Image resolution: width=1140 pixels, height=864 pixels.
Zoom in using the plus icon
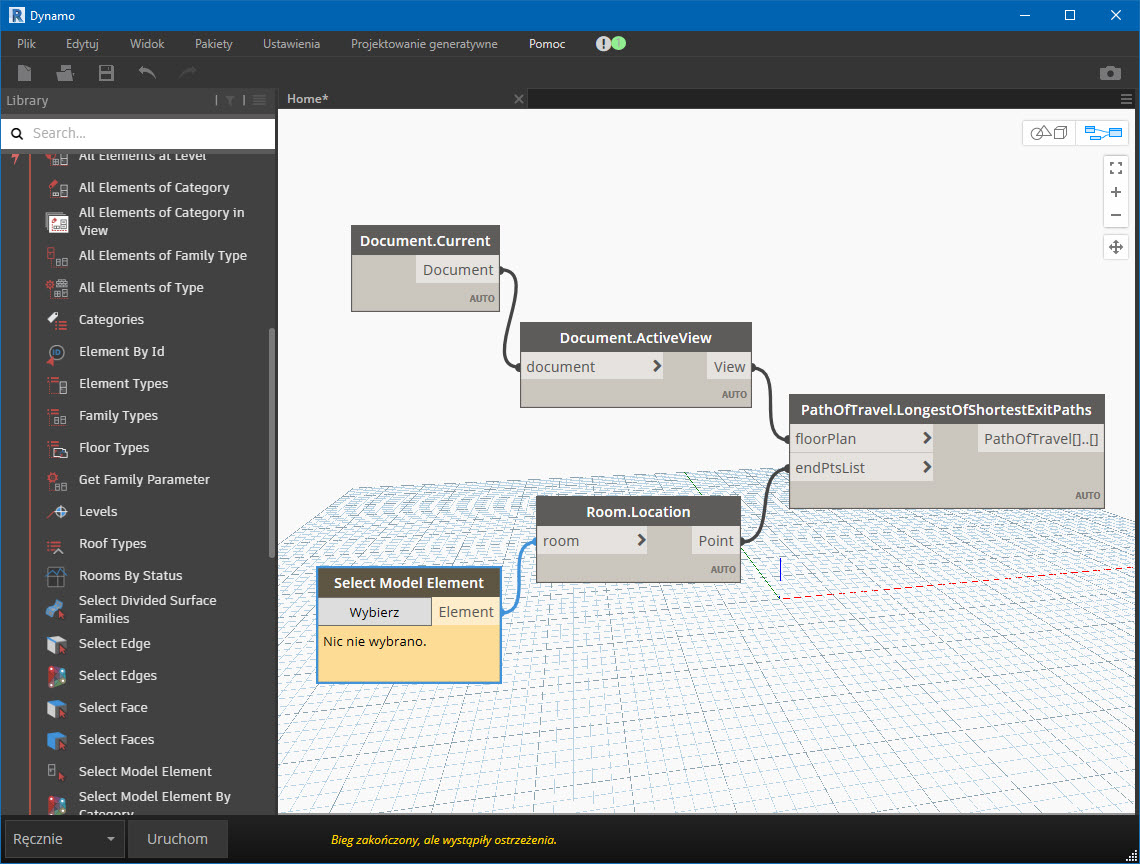click(1116, 192)
